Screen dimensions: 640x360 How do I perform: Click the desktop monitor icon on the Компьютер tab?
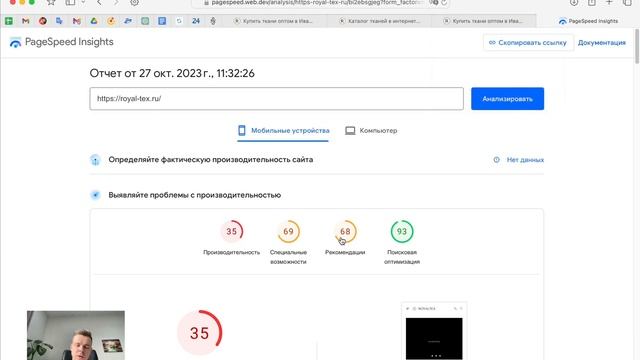[x=350, y=131]
